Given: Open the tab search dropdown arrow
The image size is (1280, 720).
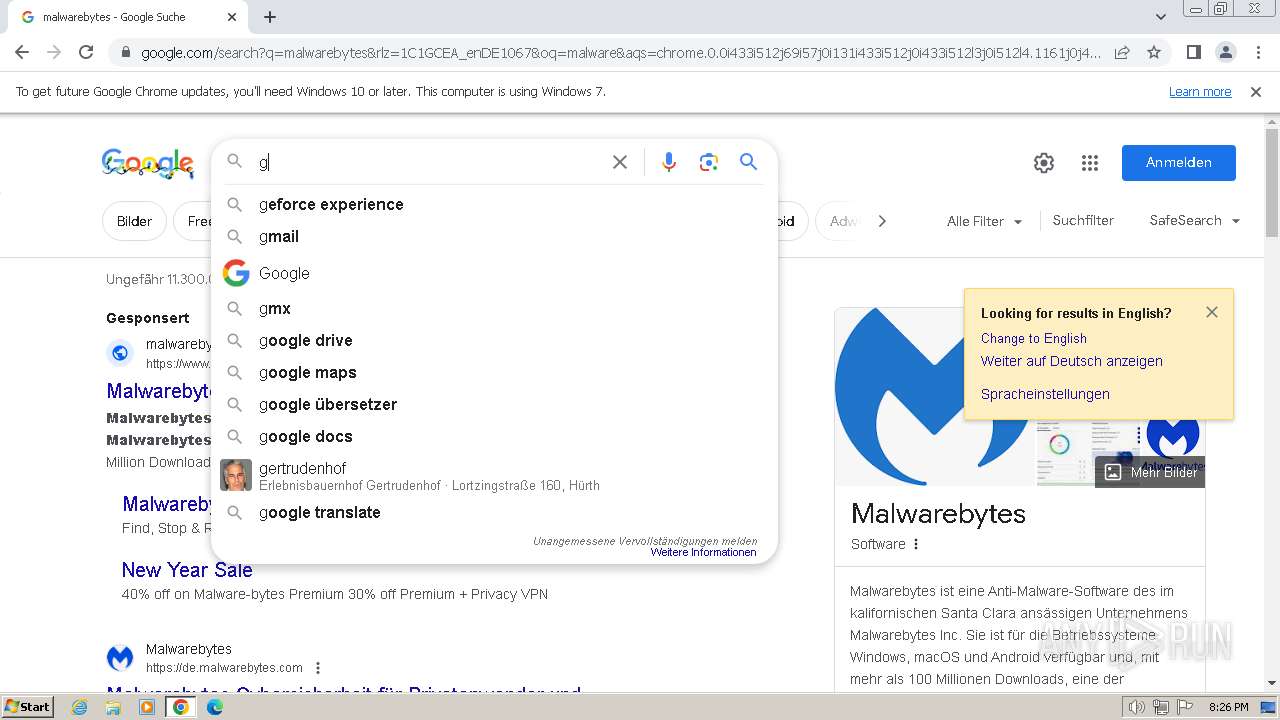Looking at the screenshot, I should pyautogui.click(x=1160, y=17).
